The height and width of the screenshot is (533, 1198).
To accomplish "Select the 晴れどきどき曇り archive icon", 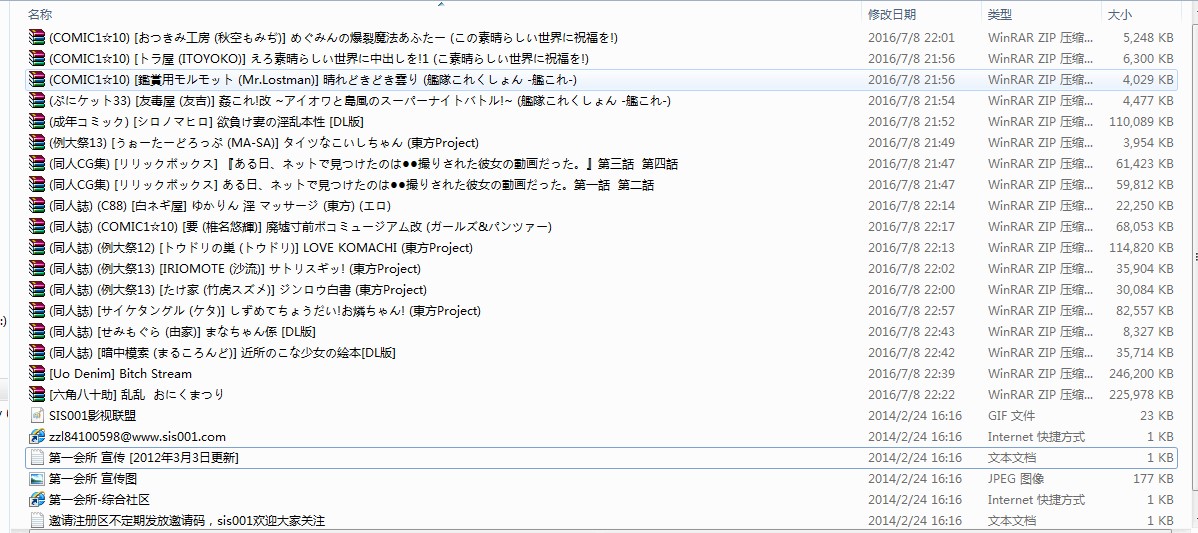I will click(x=37, y=80).
